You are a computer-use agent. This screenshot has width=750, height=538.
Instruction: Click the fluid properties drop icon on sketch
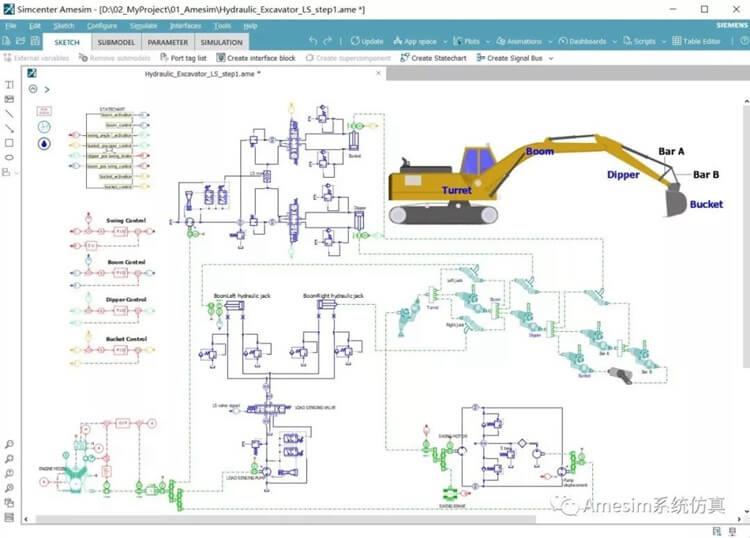tap(44, 143)
